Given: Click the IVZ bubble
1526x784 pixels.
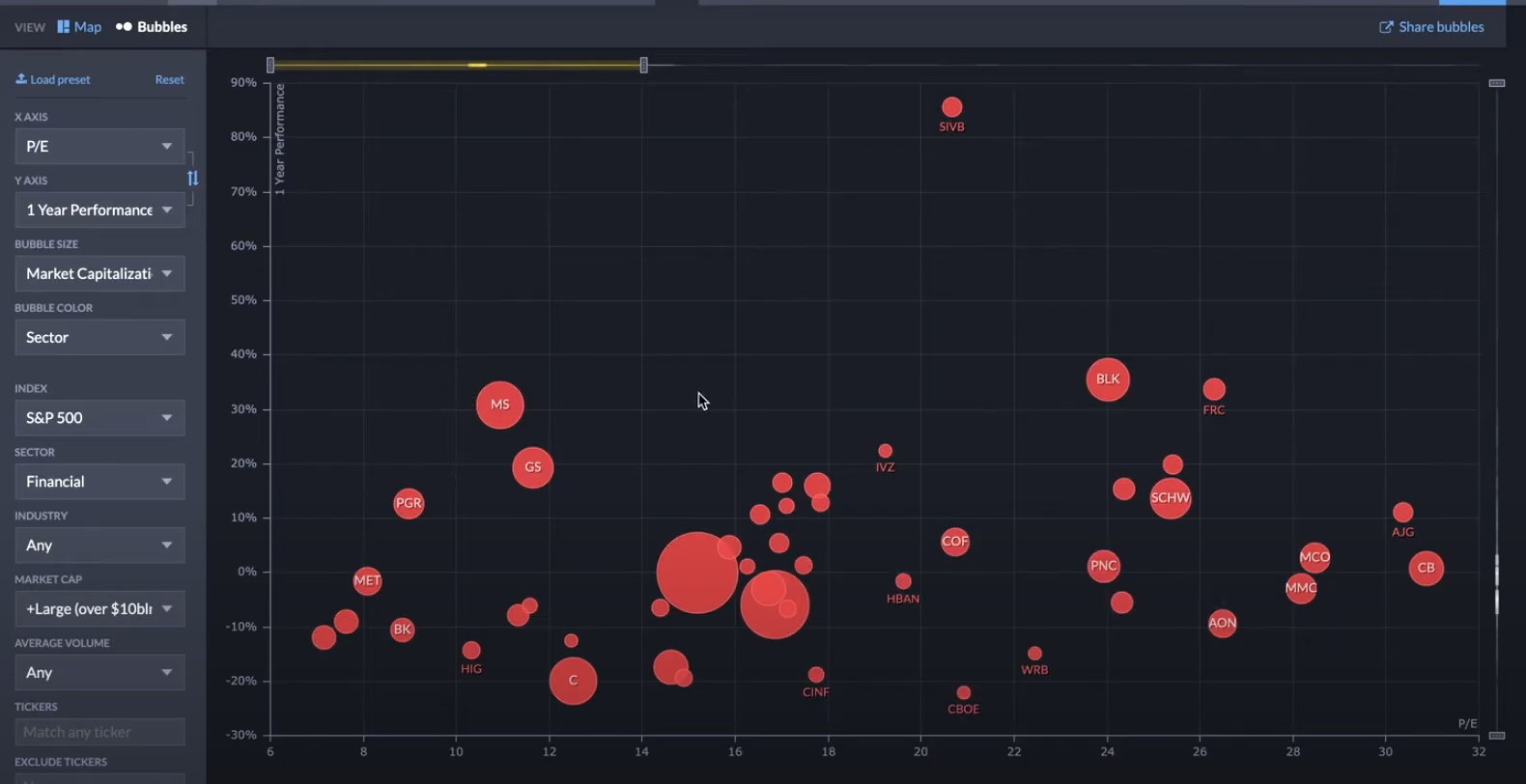Looking at the screenshot, I should click(885, 451).
